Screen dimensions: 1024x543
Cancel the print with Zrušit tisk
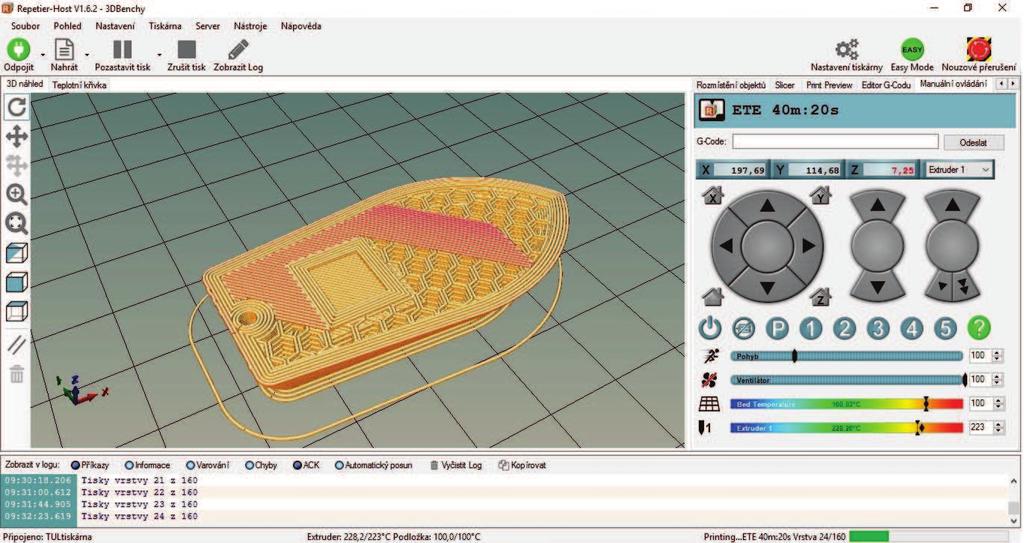pos(187,50)
